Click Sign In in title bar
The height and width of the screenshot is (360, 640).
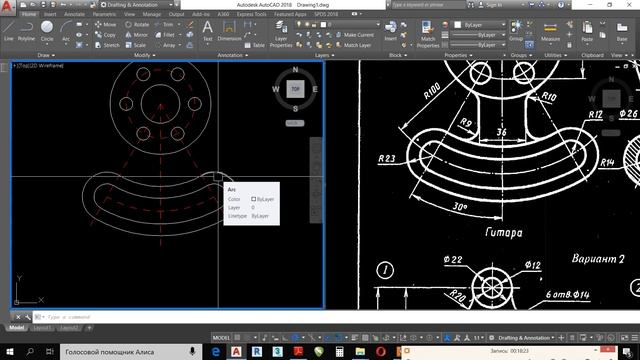[491, 5]
